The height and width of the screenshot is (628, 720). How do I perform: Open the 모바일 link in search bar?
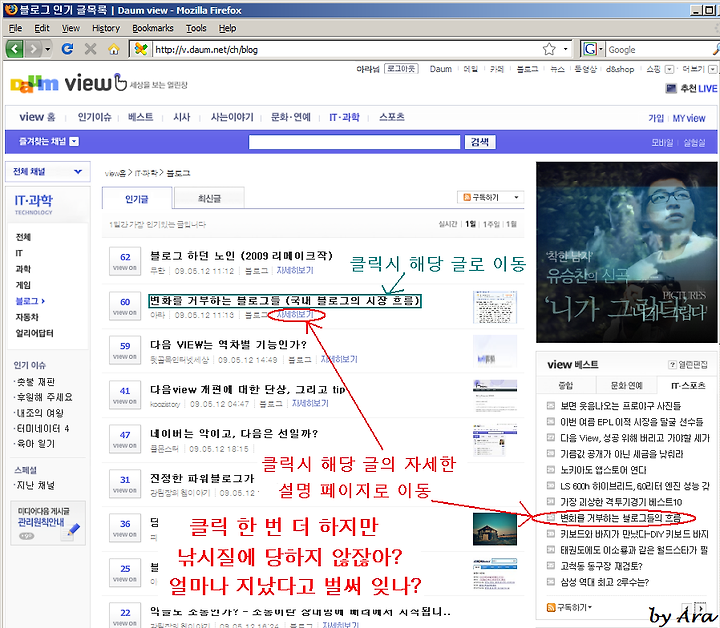pyautogui.click(x=662, y=143)
